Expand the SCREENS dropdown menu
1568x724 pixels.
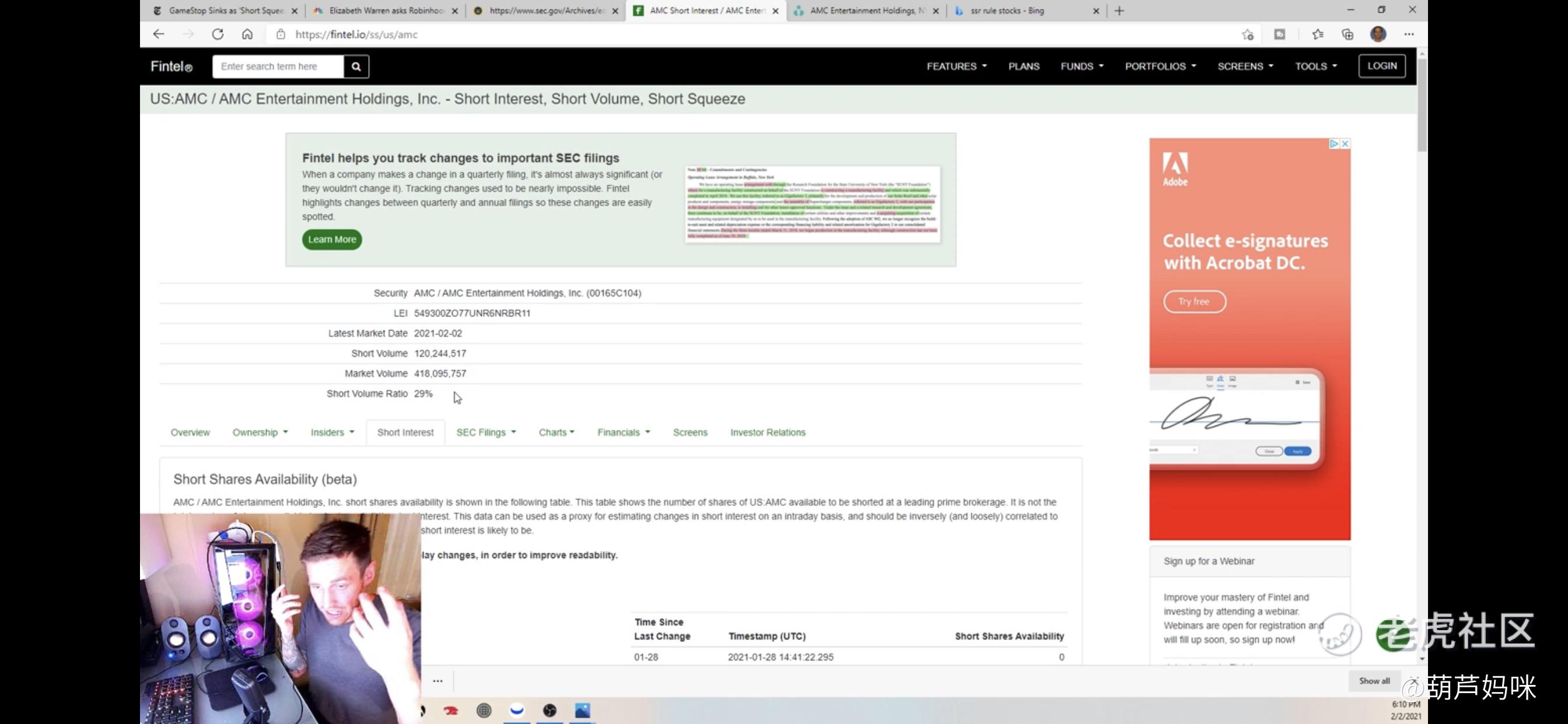[1245, 66]
